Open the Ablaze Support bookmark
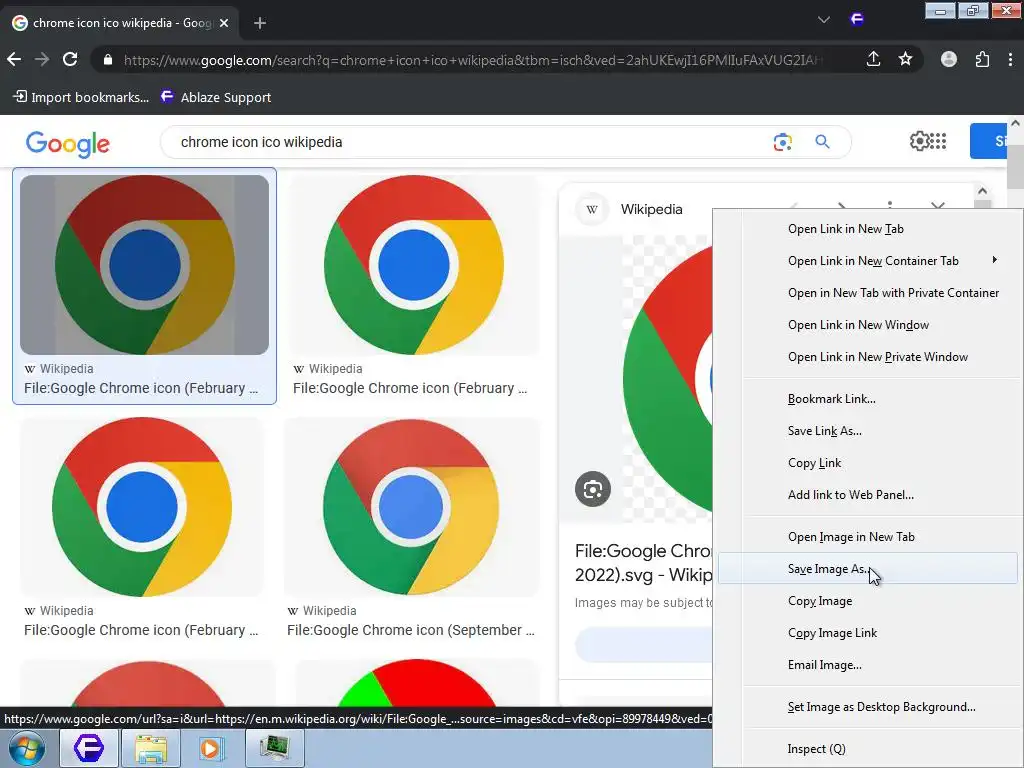The image size is (1024, 768). click(x=216, y=97)
